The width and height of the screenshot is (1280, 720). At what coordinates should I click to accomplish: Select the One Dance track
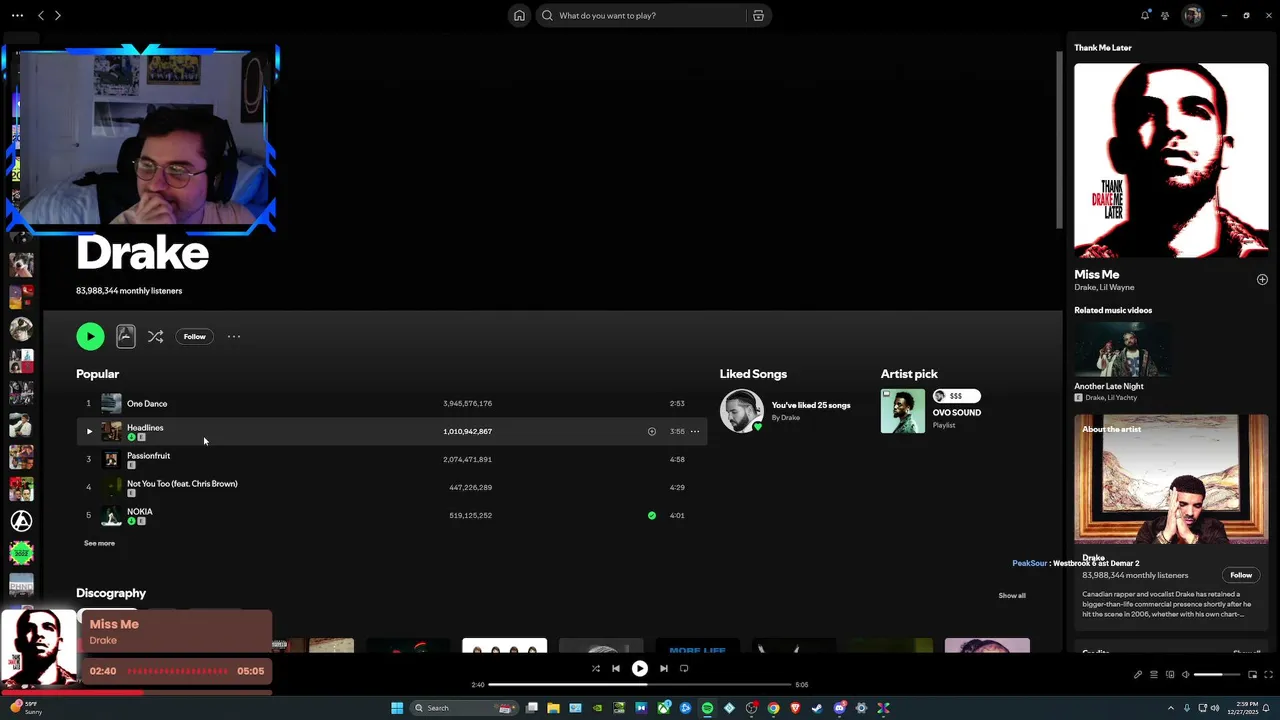coord(147,403)
